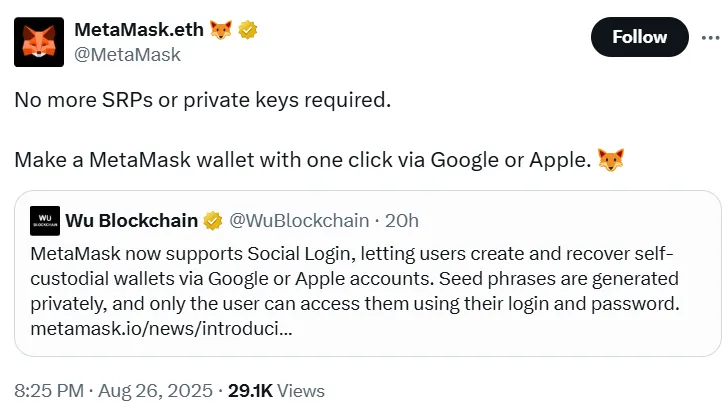Click the 8:25 PM post time
This screenshot has height=420, width=725.
(49, 391)
